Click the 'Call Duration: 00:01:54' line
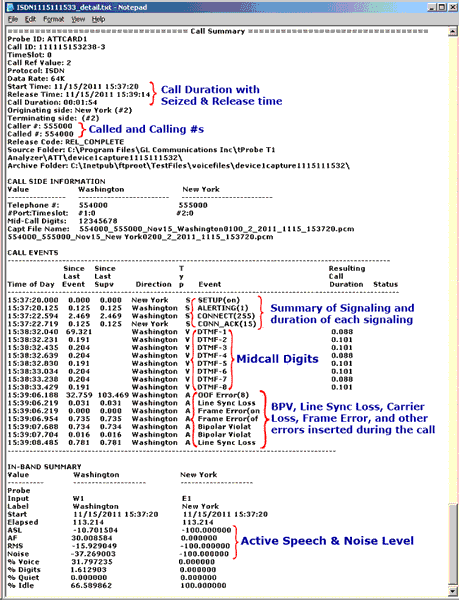This screenshot has width=459, height=600. tap(52, 103)
